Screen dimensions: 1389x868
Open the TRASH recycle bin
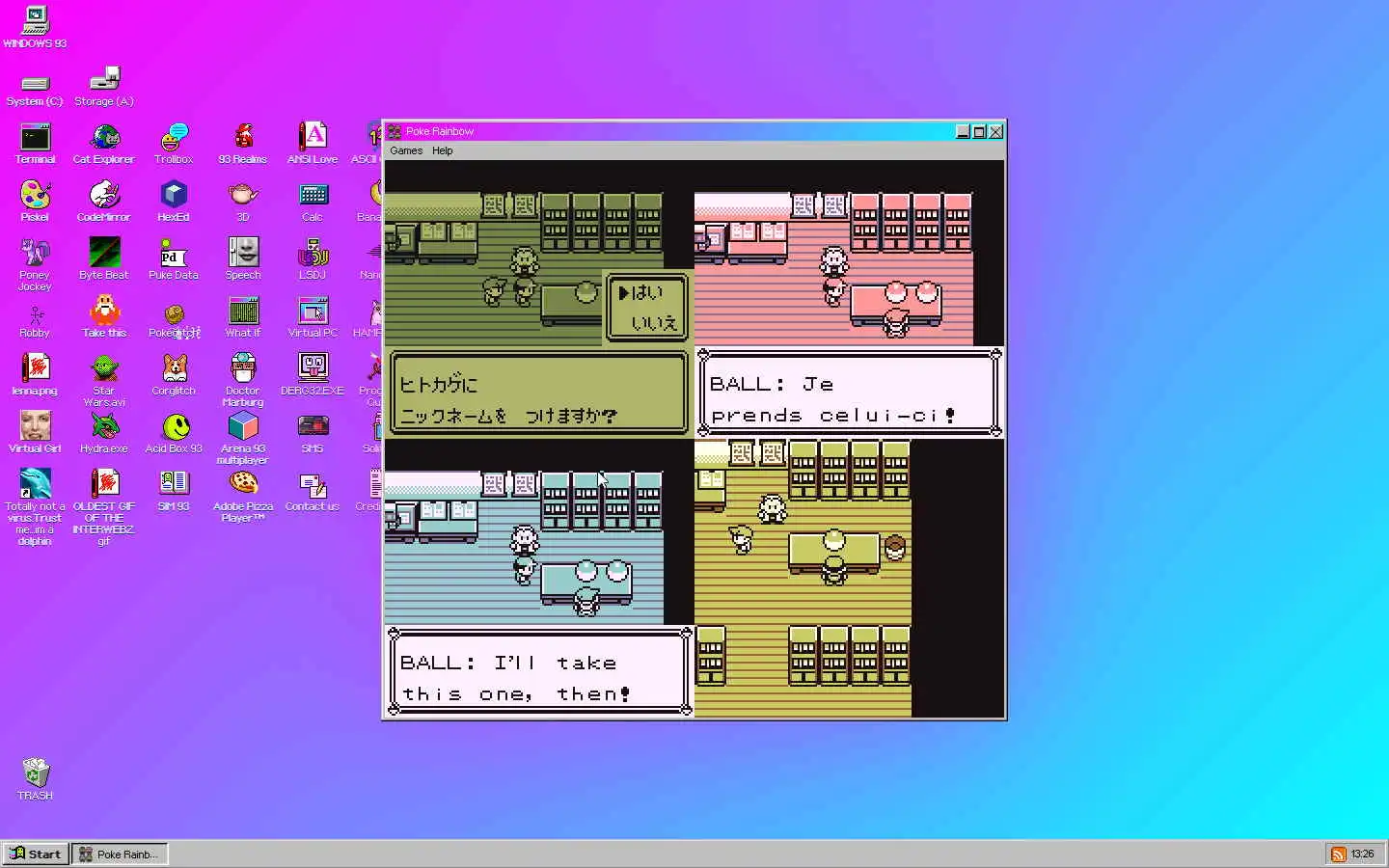[x=35, y=779]
